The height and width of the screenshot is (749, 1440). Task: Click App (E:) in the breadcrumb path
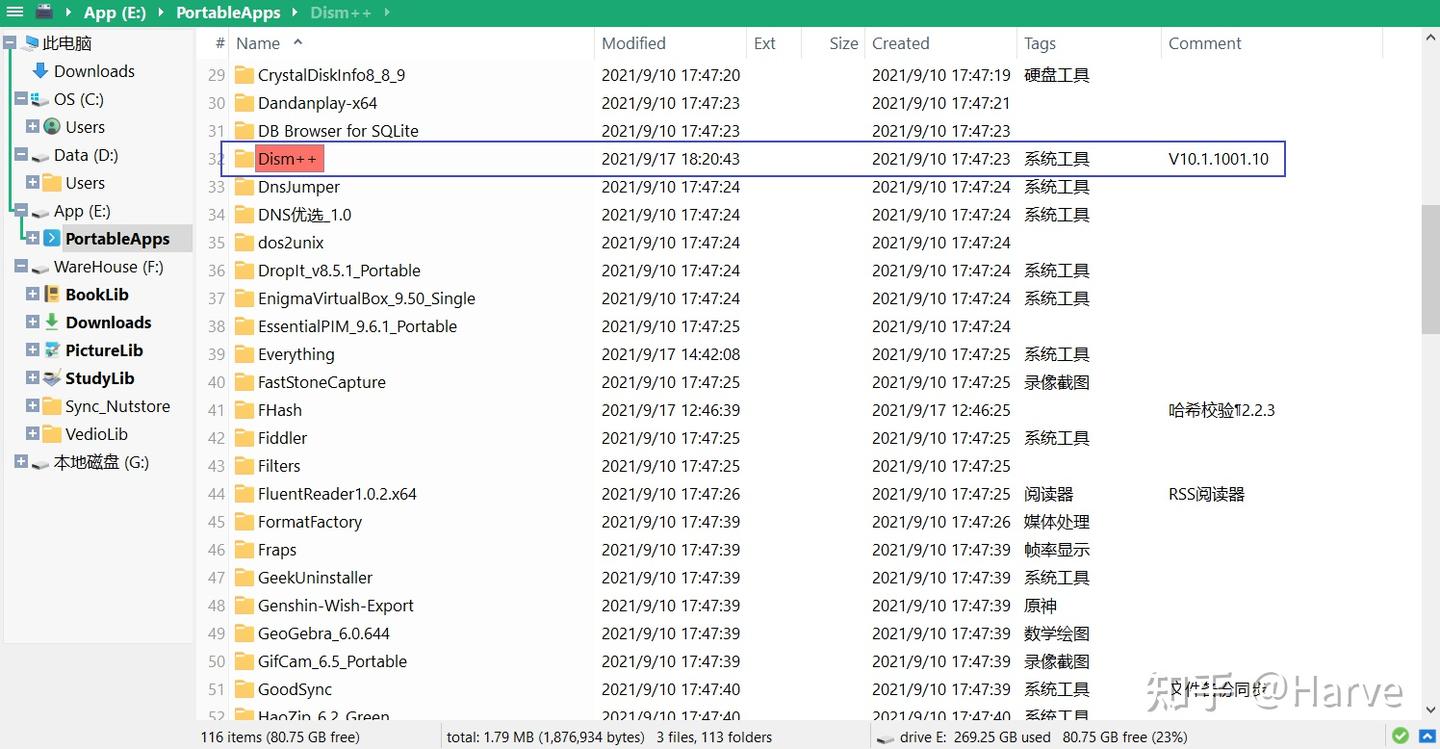[x=115, y=12]
